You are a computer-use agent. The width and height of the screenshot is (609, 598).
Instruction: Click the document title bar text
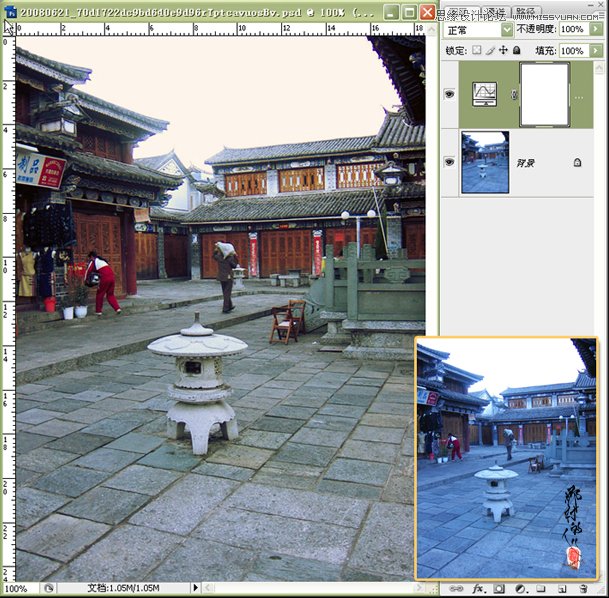coord(198,12)
